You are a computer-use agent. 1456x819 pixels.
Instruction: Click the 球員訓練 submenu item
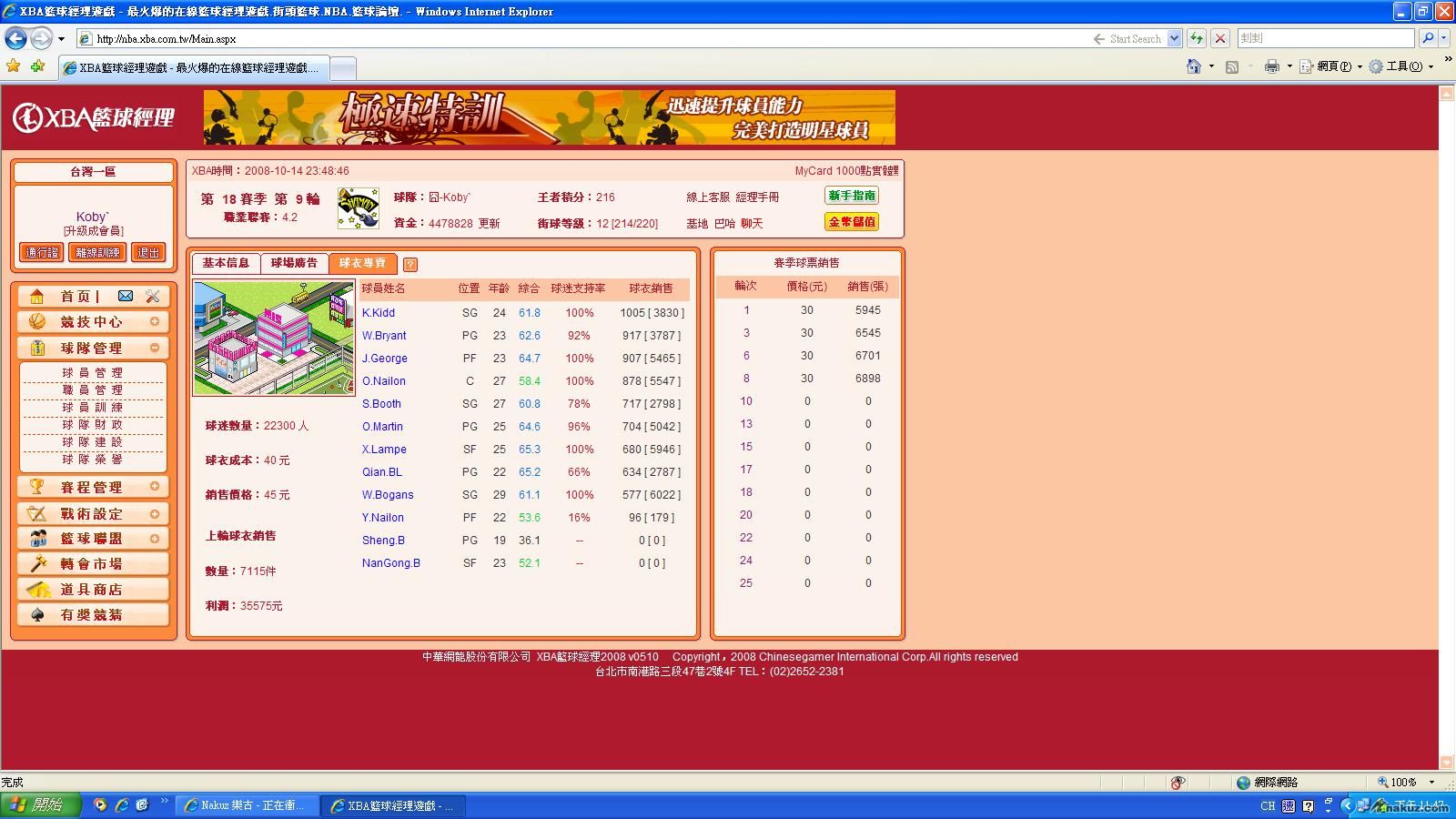pyautogui.click(x=92, y=407)
